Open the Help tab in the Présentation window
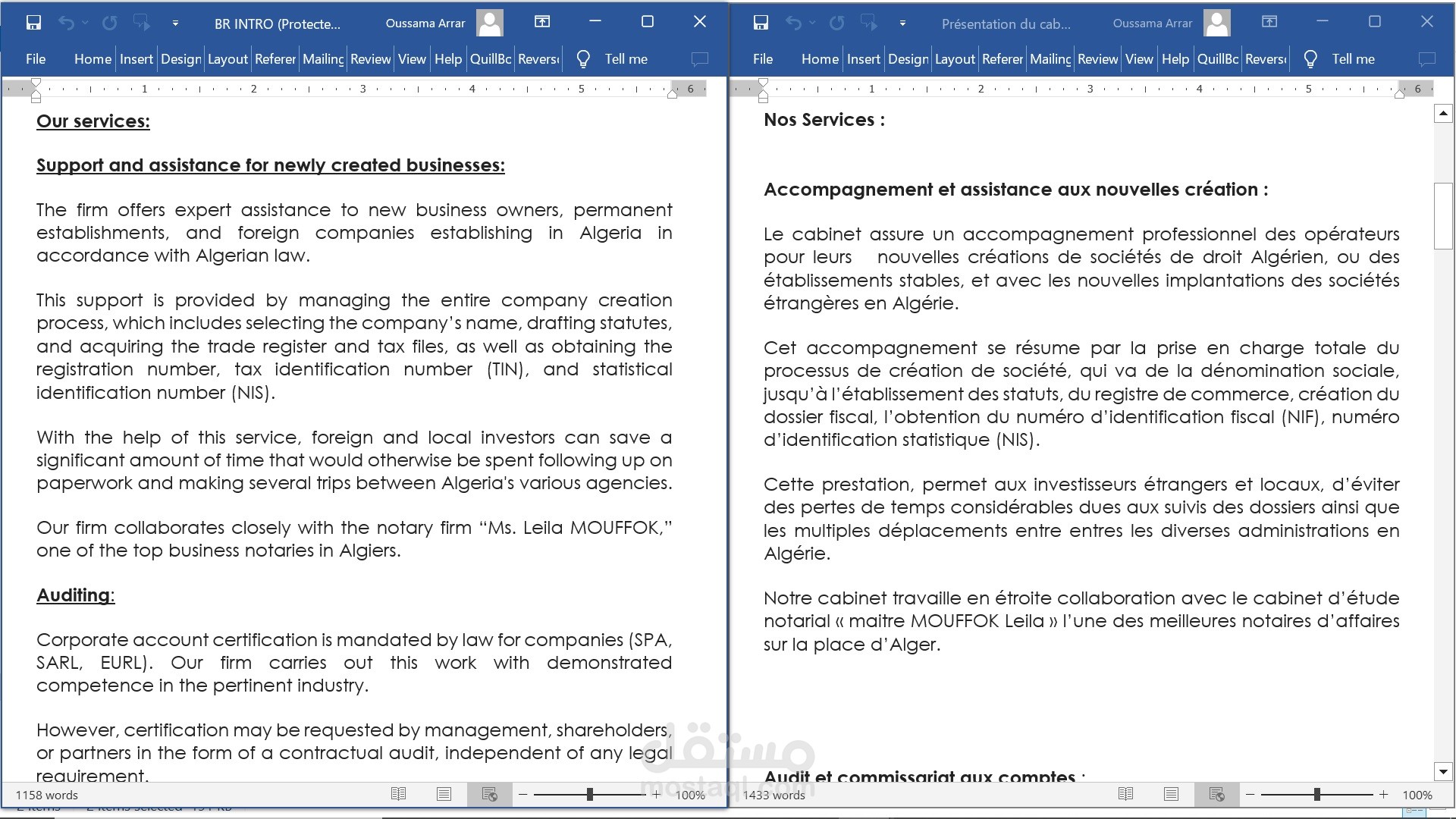The height and width of the screenshot is (819, 1456). (1175, 59)
